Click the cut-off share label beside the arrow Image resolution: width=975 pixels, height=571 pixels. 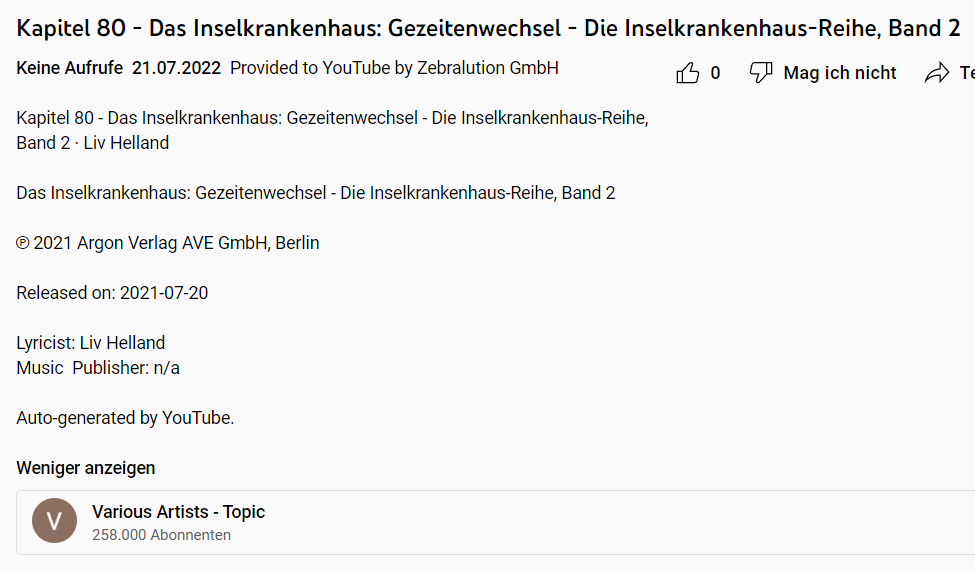(966, 73)
